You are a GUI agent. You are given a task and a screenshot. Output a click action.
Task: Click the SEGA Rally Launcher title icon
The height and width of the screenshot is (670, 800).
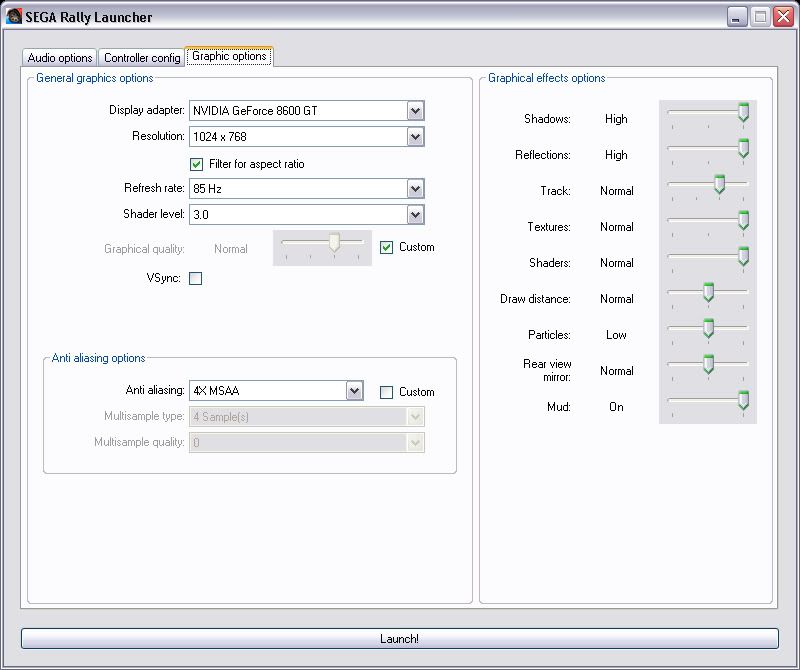click(x=14, y=17)
